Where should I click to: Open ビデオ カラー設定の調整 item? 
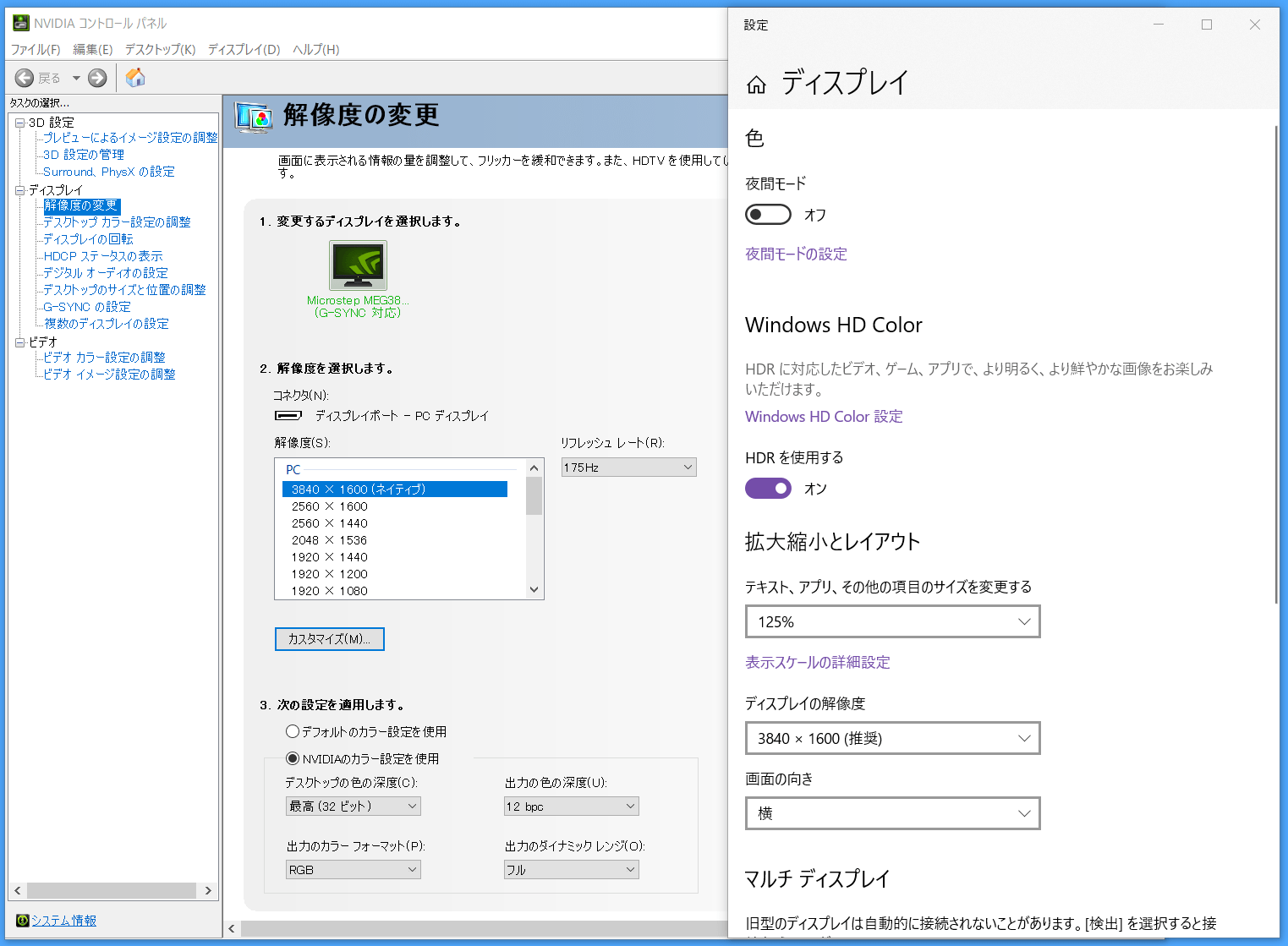pos(104,358)
